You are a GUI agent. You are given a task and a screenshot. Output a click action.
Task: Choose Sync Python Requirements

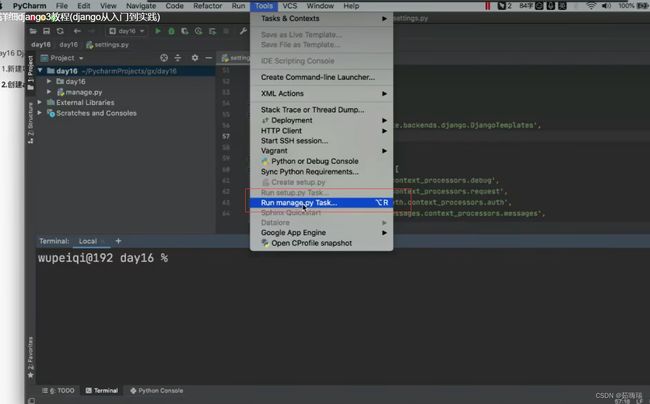point(321,171)
